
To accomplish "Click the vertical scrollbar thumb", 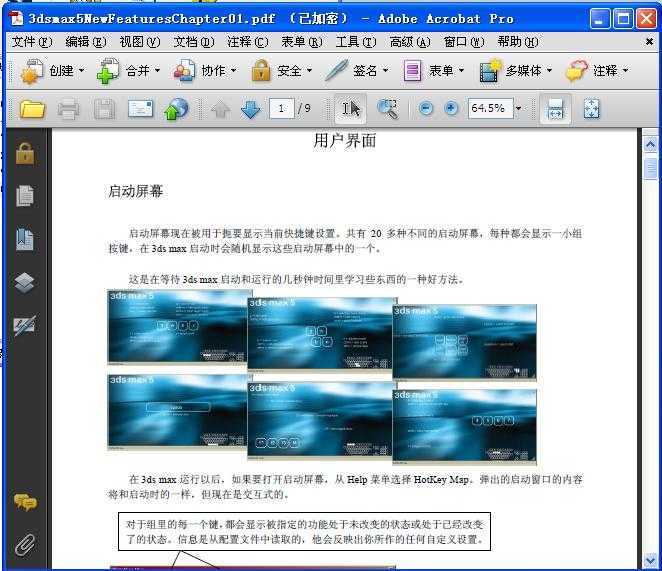I will point(651,169).
